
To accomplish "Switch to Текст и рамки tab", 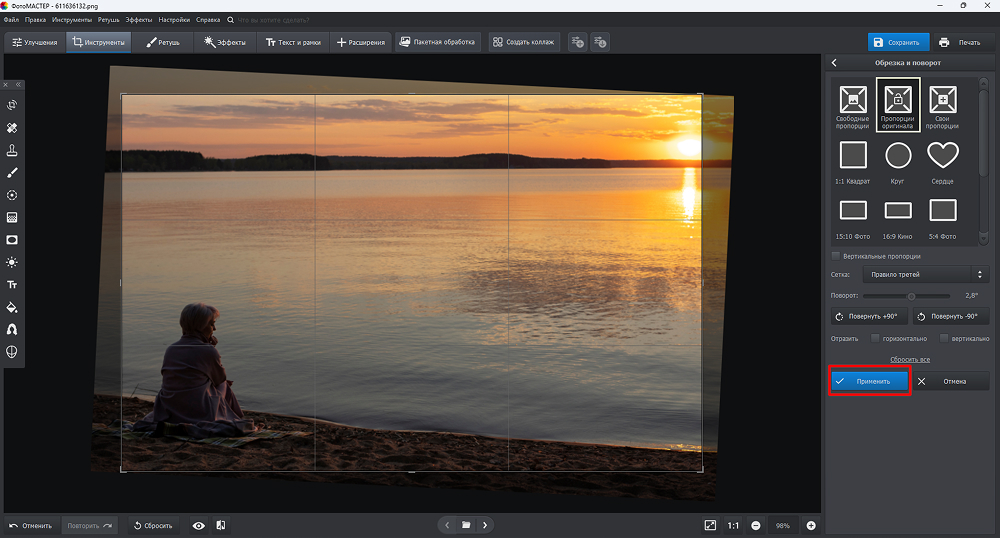I will click(x=293, y=42).
